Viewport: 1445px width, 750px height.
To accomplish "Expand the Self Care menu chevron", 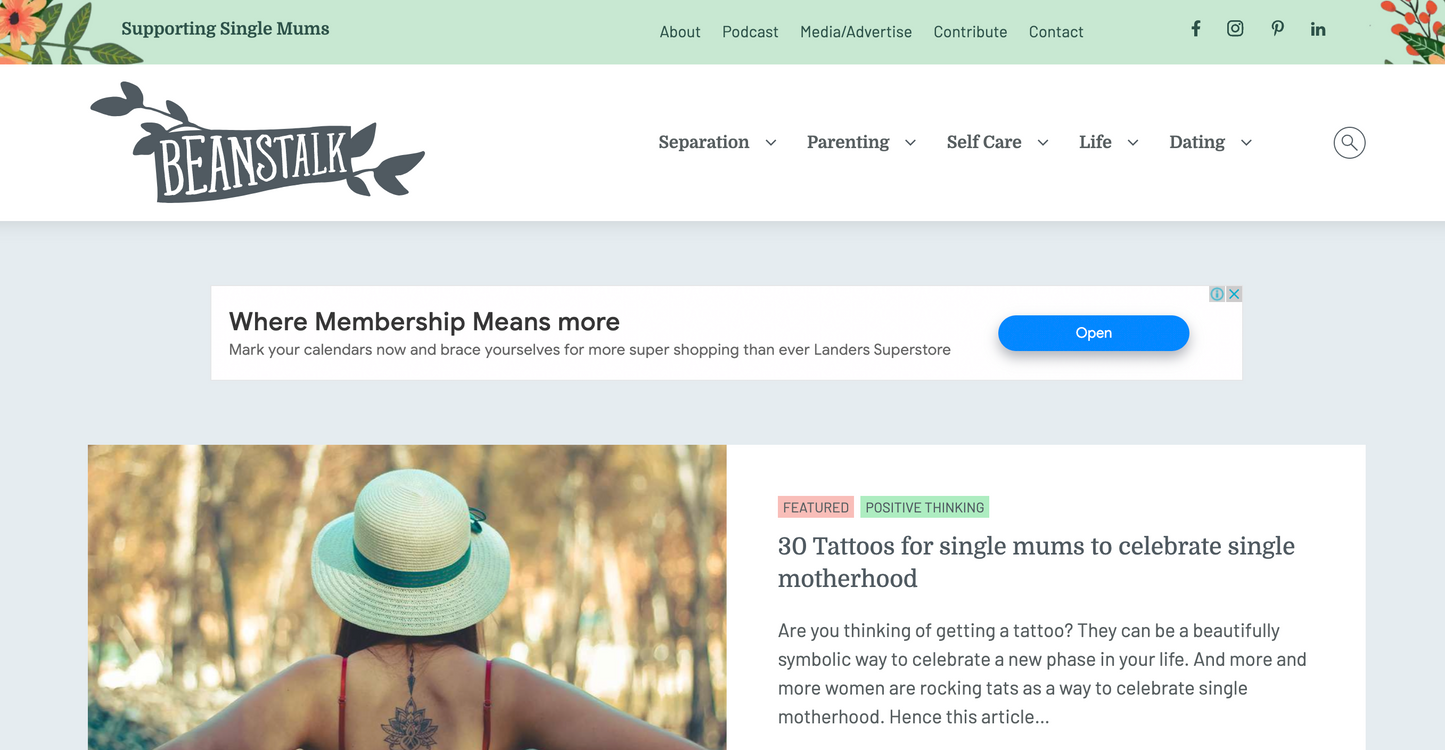I will (x=1043, y=143).
